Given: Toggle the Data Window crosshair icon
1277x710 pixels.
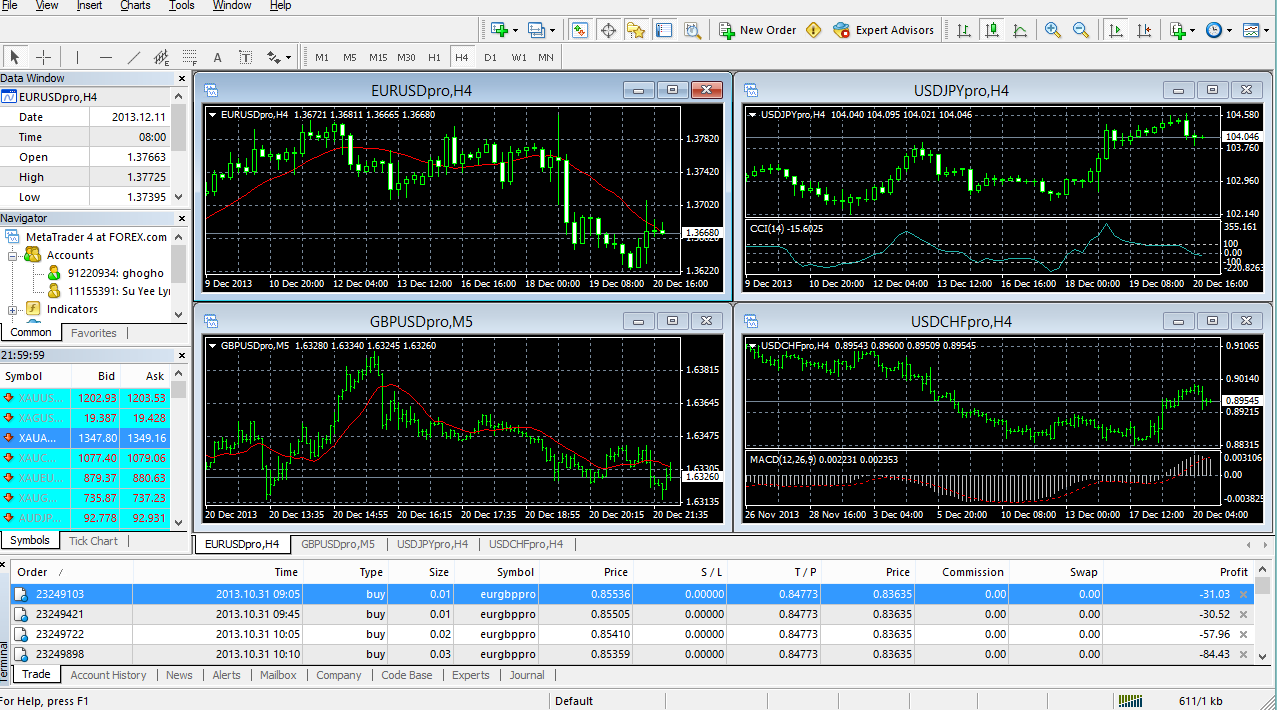Looking at the screenshot, I should pyautogui.click(x=608, y=30).
